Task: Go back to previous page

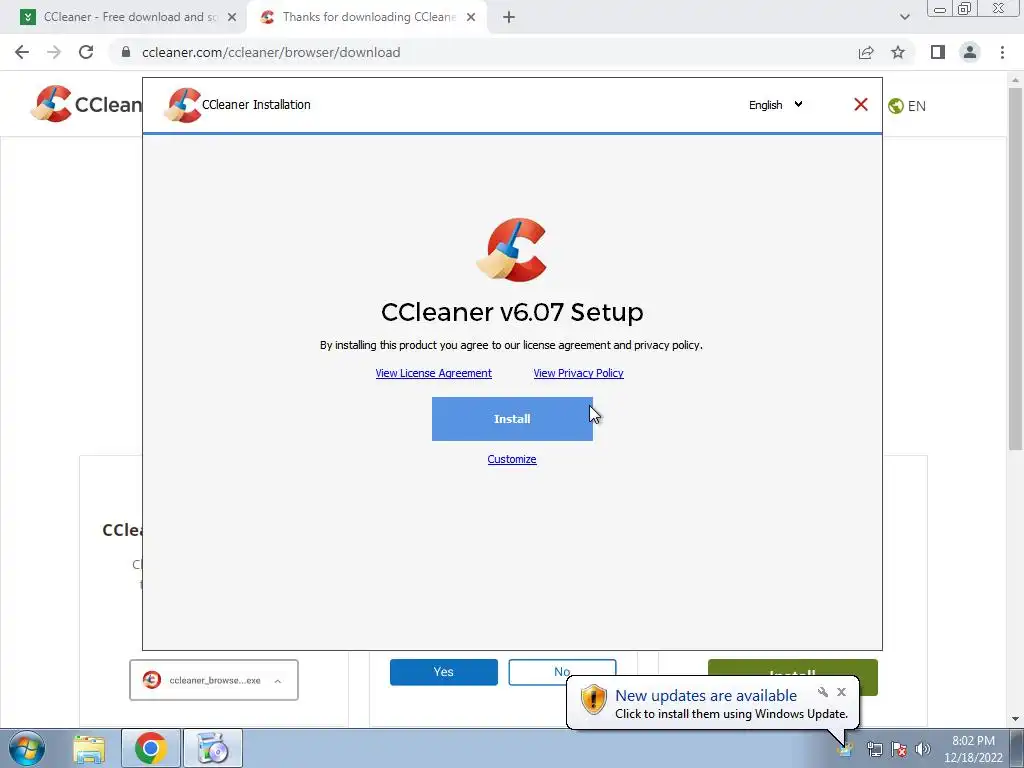Action: [x=22, y=52]
